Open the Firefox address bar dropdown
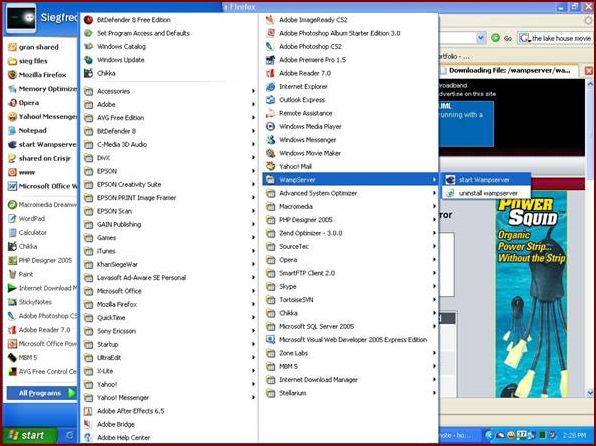The width and height of the screenshot is (596, 446). [481, 38]
